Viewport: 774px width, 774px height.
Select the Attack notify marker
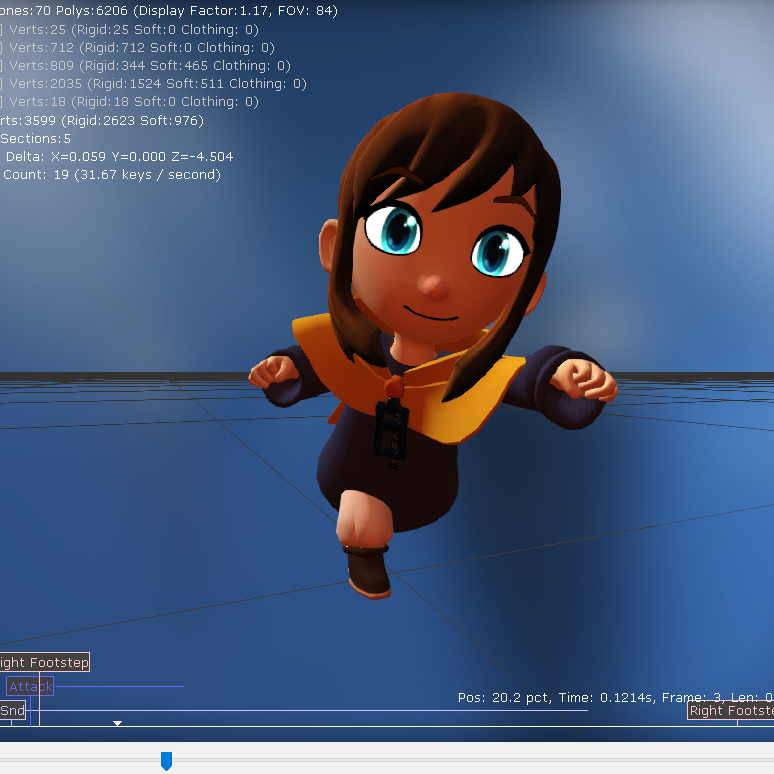coord(30,686)
